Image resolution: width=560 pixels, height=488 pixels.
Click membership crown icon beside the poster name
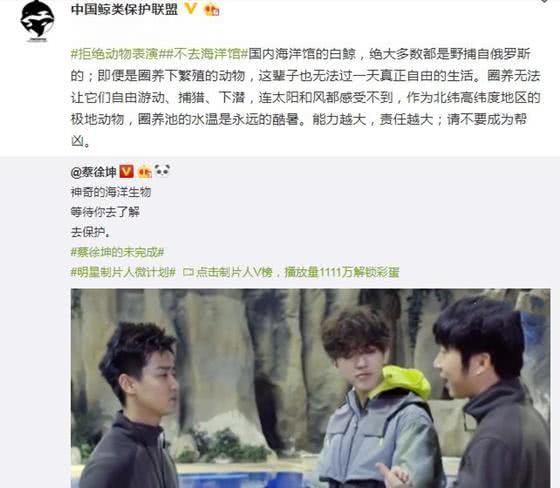click(211, 10)
